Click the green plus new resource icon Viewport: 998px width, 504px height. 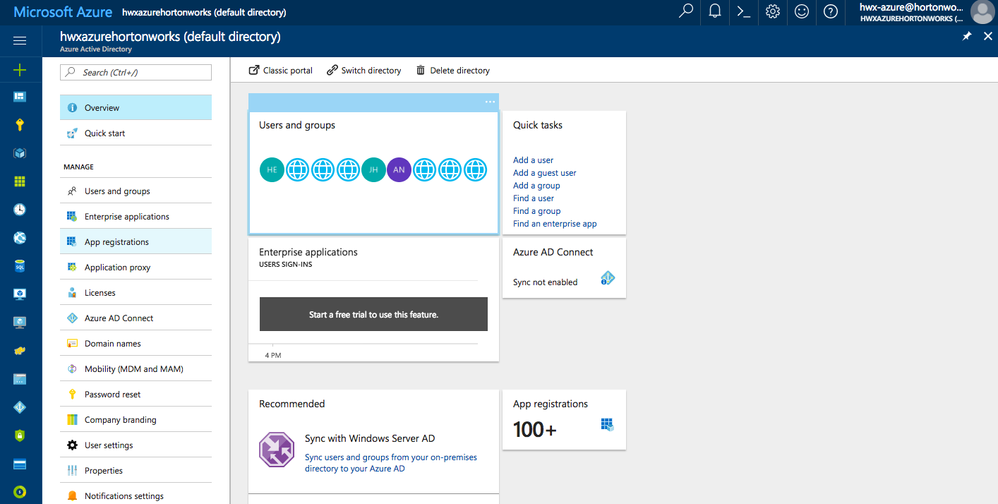coord(19,71)
